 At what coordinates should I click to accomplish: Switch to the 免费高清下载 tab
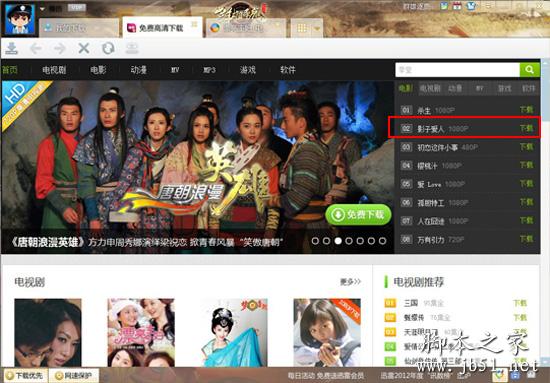pyautogui.click(x=162, y=27)
